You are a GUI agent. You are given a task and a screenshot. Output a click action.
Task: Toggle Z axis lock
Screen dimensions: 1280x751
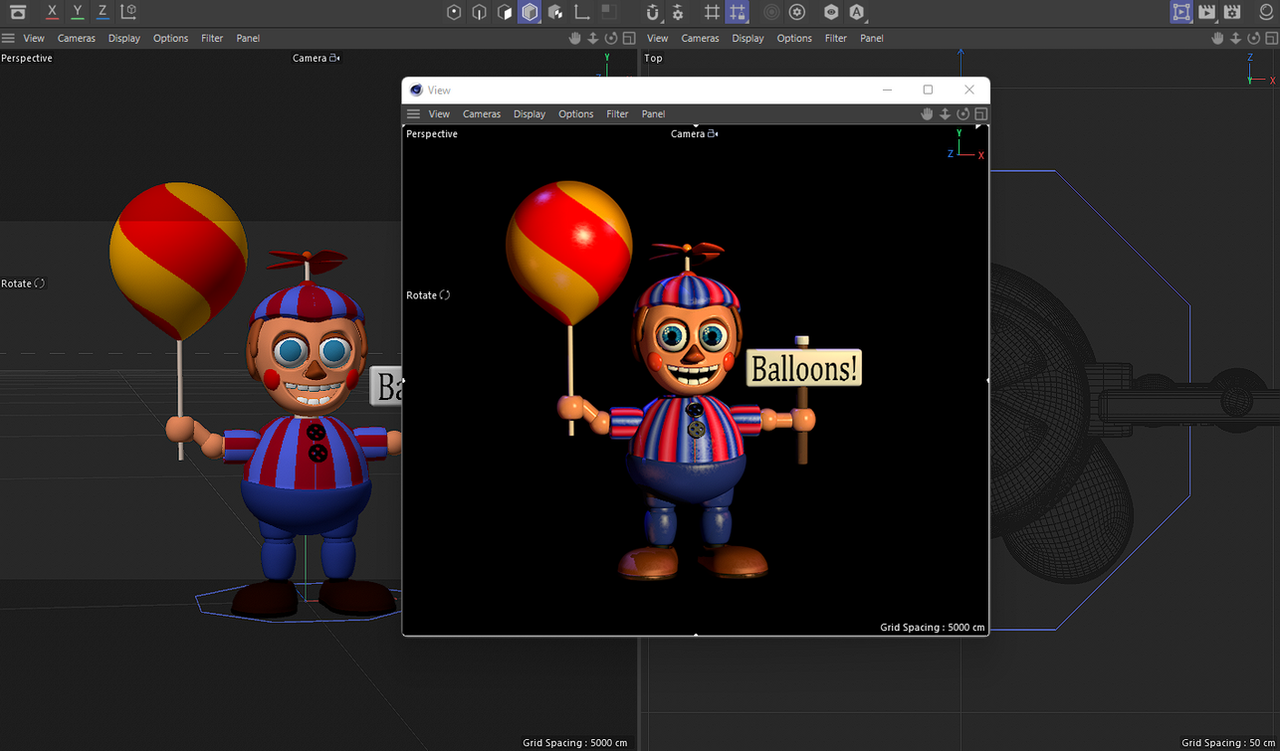coord(102,12)
